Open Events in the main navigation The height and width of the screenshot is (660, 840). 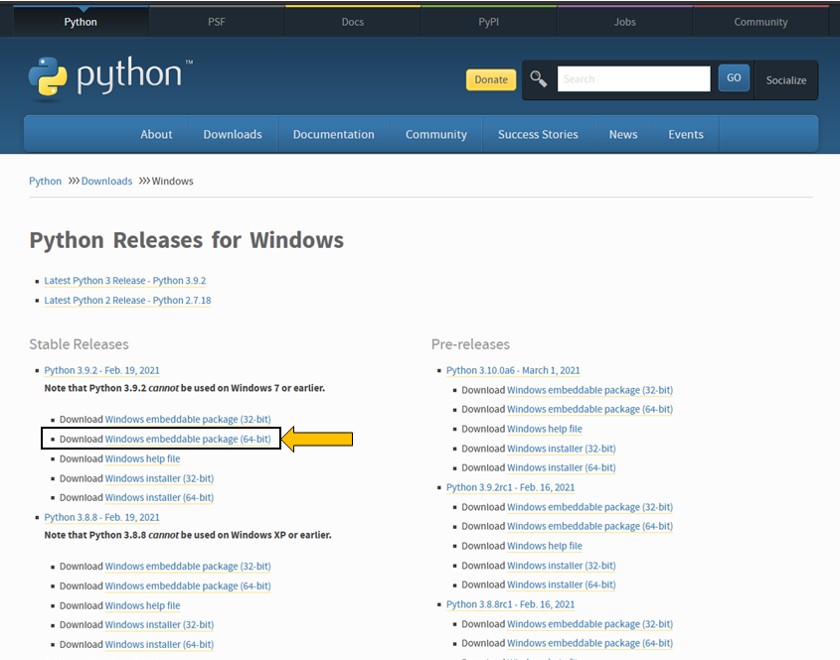[x=686, y=134]
